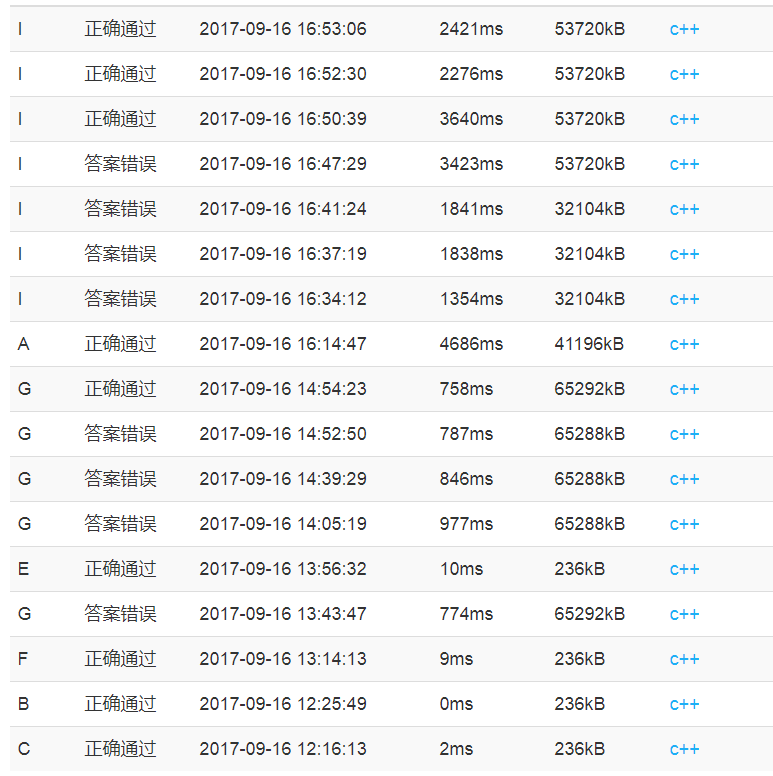Screen dimensions: 773x776
Task: Click the 答案错误 status at 13:43:47
Action: point(120,614)
